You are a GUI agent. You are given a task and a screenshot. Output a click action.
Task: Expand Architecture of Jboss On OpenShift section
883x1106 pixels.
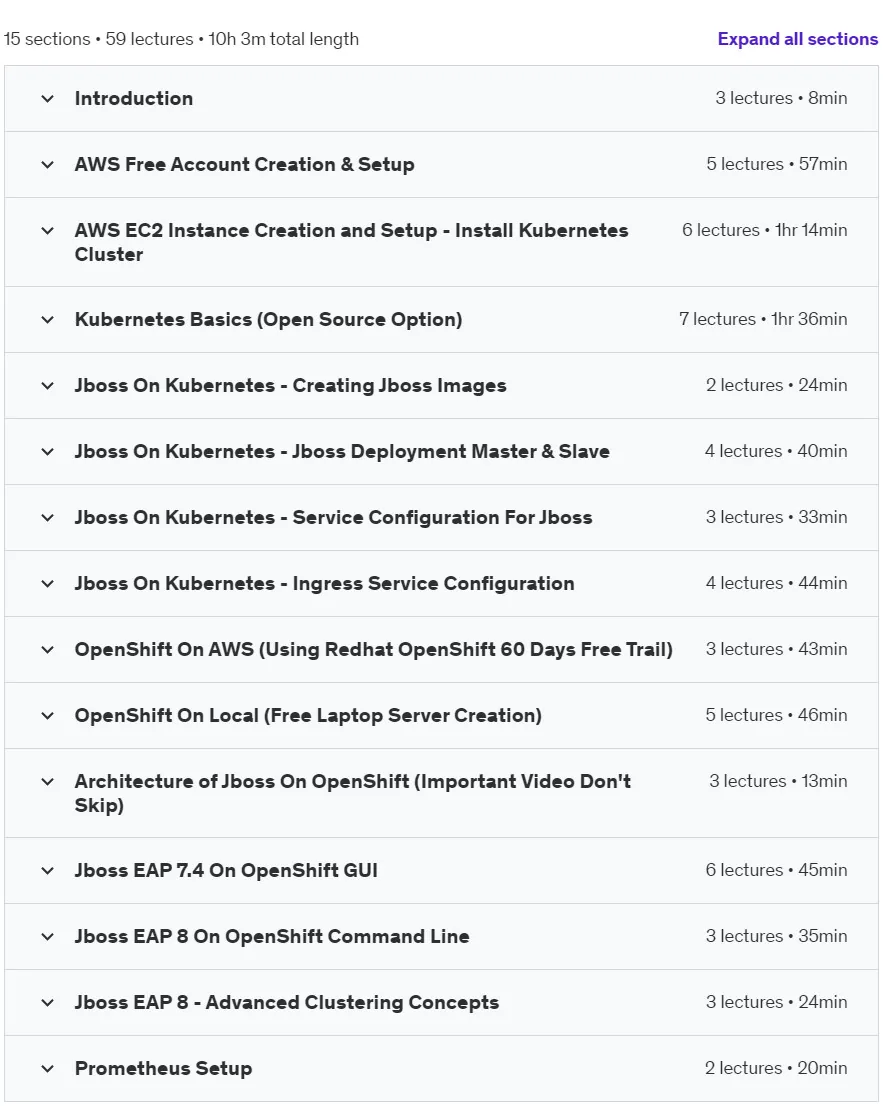442,794
